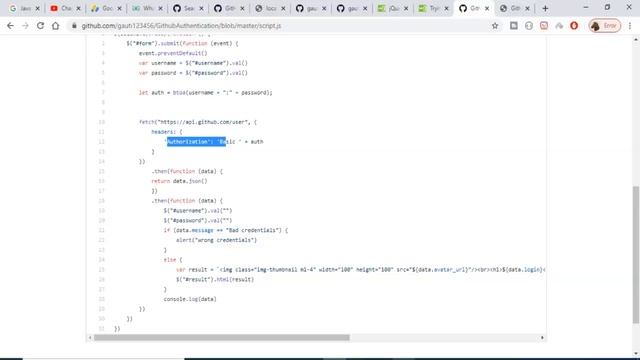The width and height of the screenshot is (640, 360).
Task: Close the GitHub 'Sea' tab
Action: pyautogui.click(x=201, y=8)
